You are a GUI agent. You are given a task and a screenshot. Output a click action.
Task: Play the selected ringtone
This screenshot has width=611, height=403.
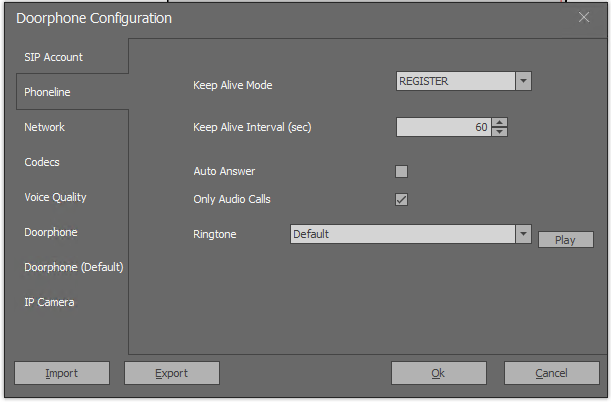tap(566, 240)
